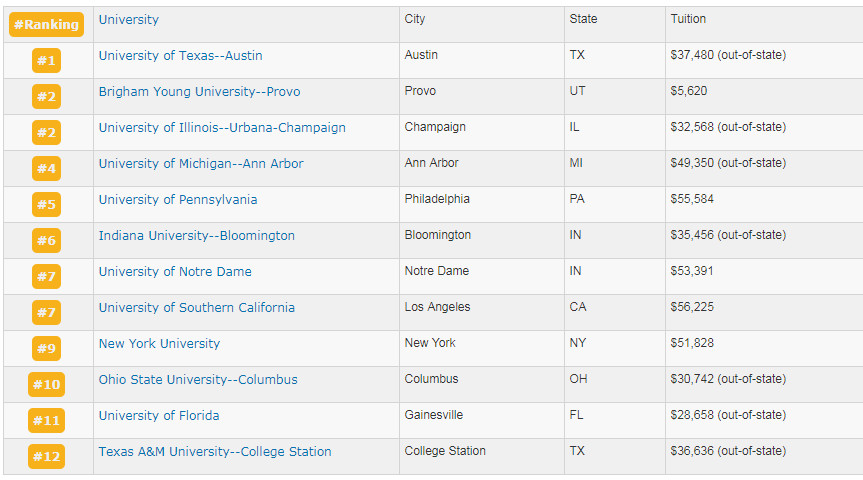Click the Tuition column header
Screen dimensions: 863x480
coord(688,19)
